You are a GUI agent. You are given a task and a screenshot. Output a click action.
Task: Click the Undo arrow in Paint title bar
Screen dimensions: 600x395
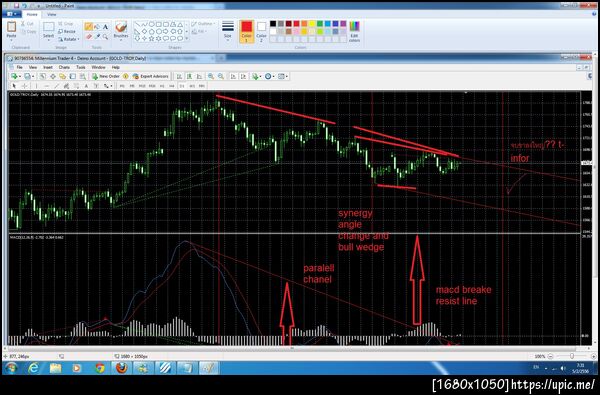(x=24, y=6)
